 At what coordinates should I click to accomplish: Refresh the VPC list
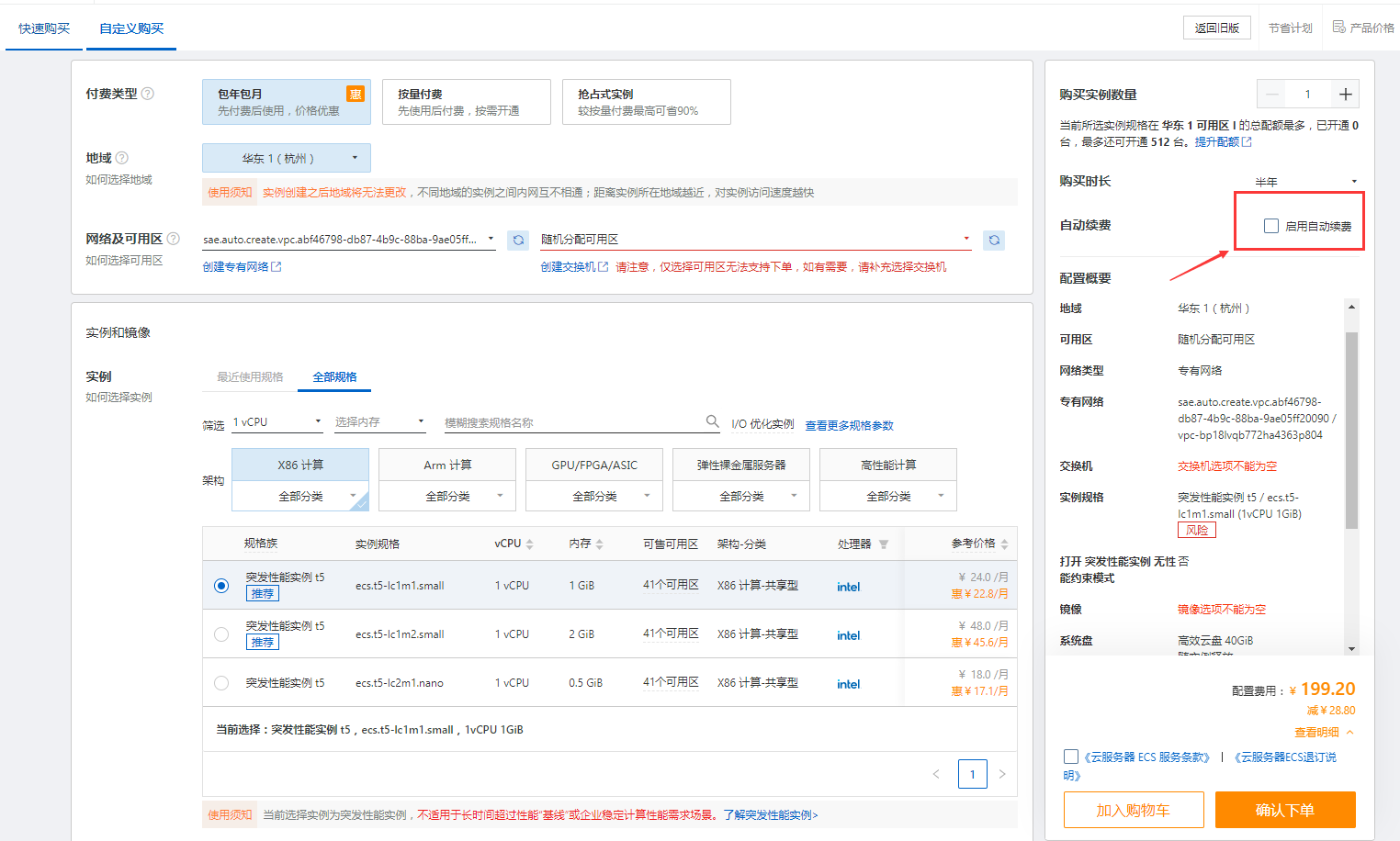pos(518,240)
